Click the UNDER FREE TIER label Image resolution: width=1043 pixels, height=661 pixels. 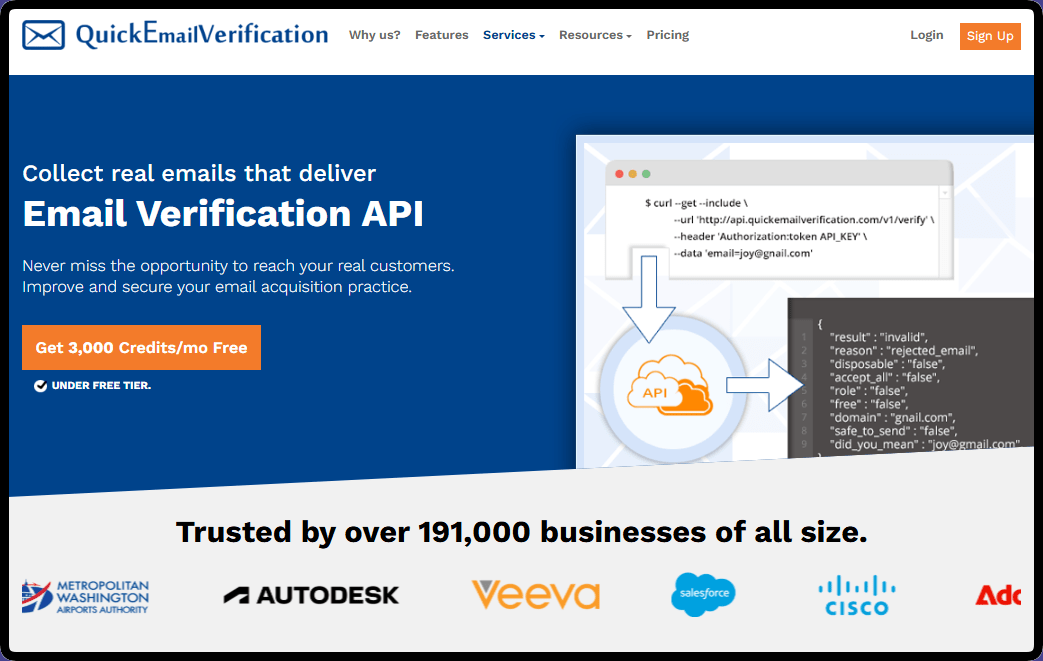[x=101, y=386]
